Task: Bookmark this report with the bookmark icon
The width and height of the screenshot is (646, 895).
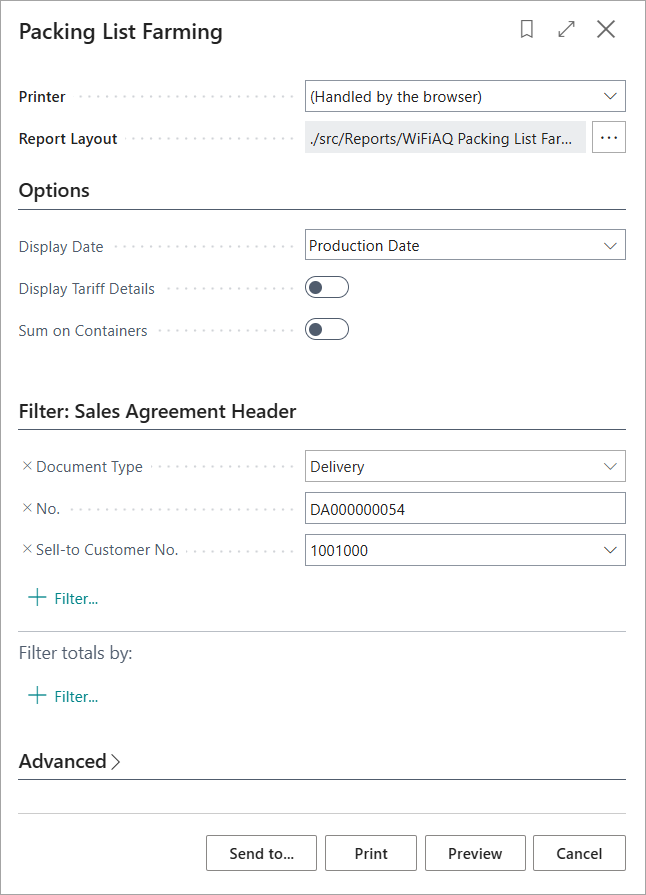Action: (x=527, y=29)
